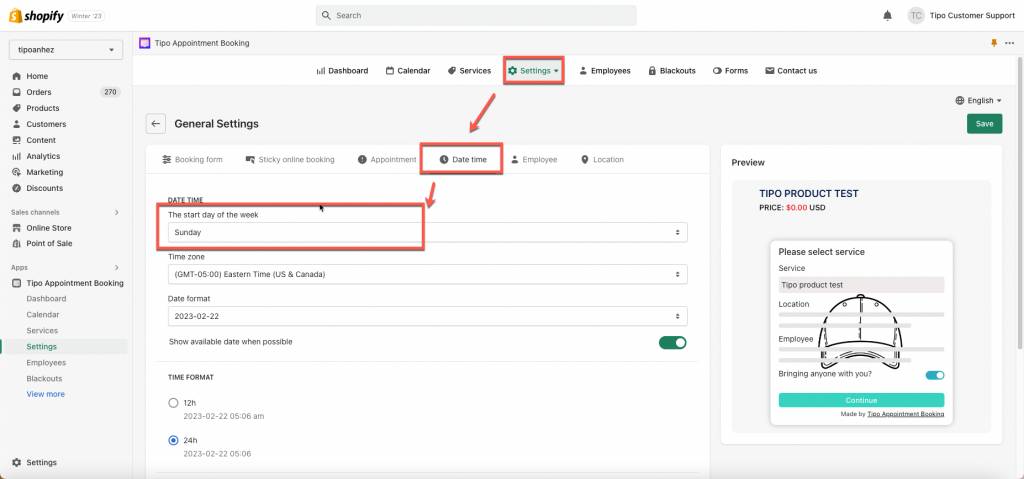
Task: Expand the Settings dropdown menu
Action: (x=534, y=71)
